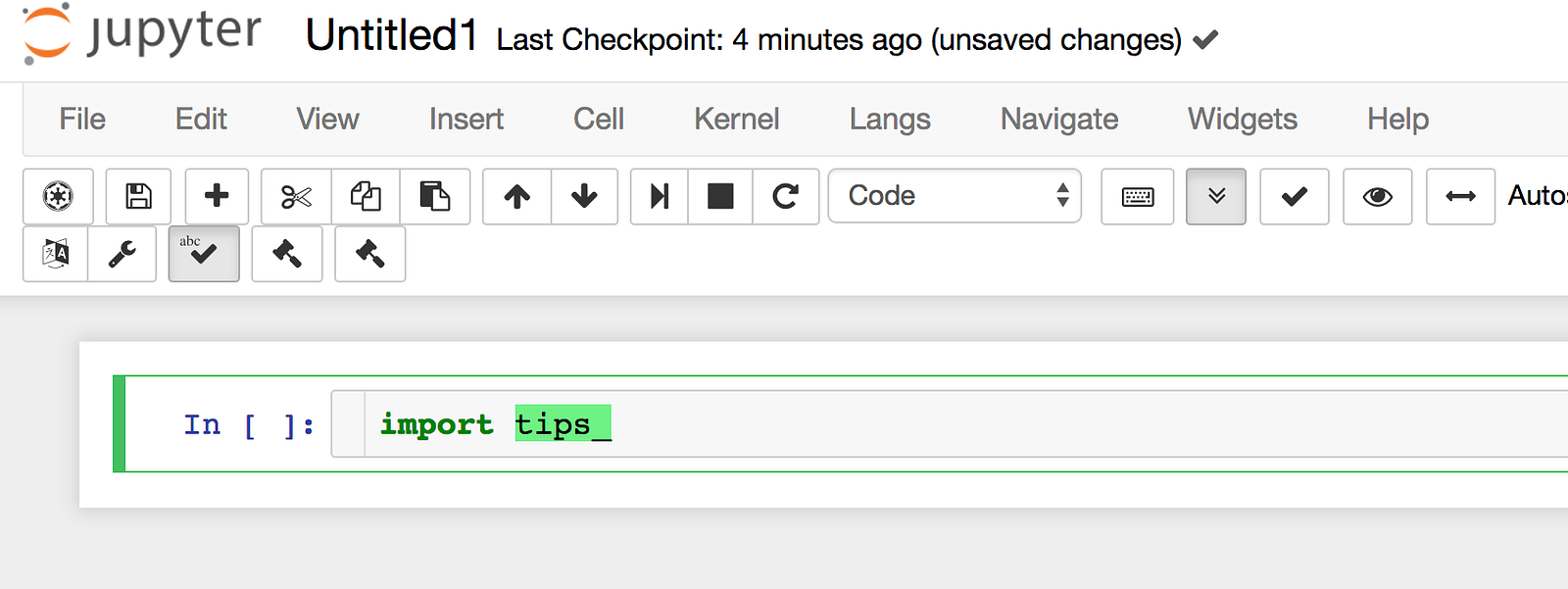
Task: Click the Untitled1 notebook title to rename
Action: (x=391, y=36)
